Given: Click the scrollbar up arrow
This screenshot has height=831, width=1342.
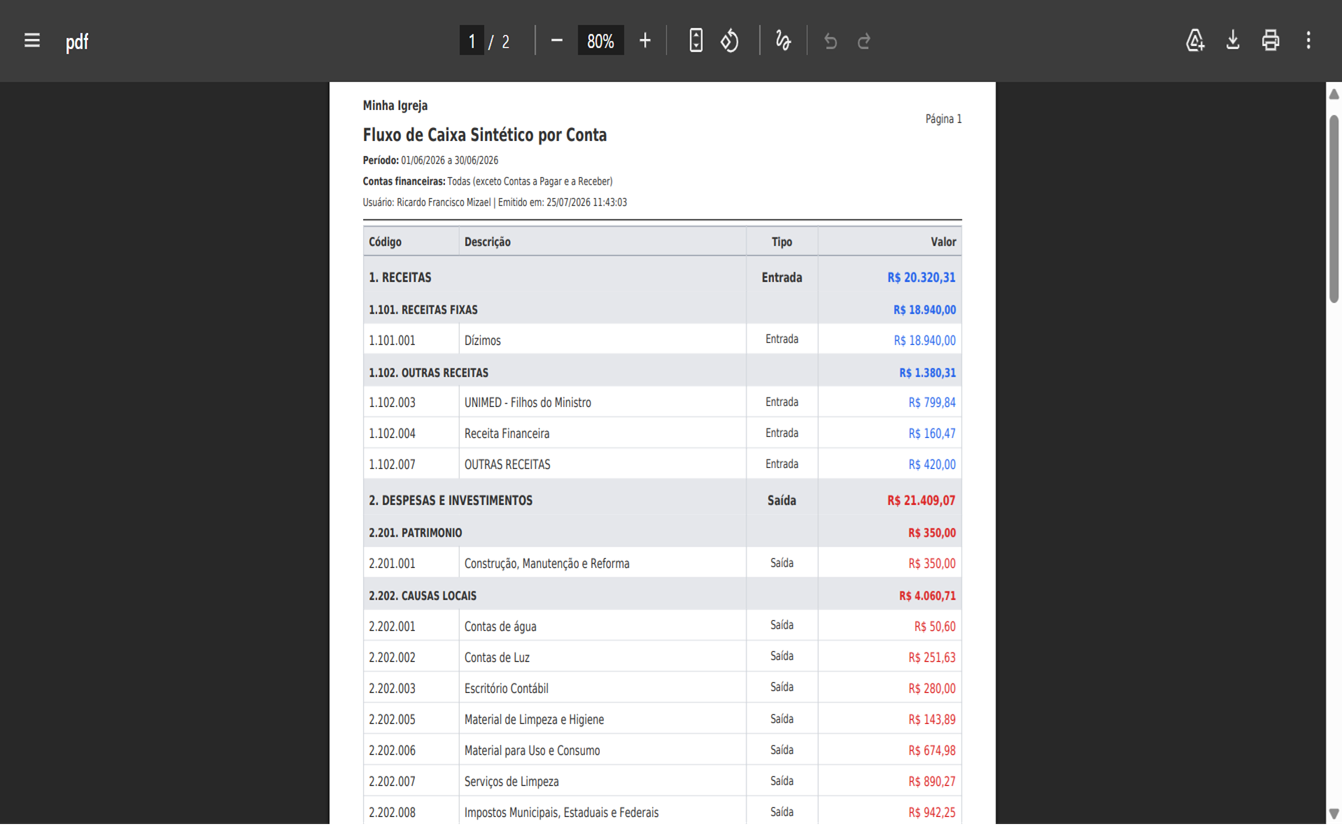Looking at the screenshot, I should click(x=1334, y=94).
